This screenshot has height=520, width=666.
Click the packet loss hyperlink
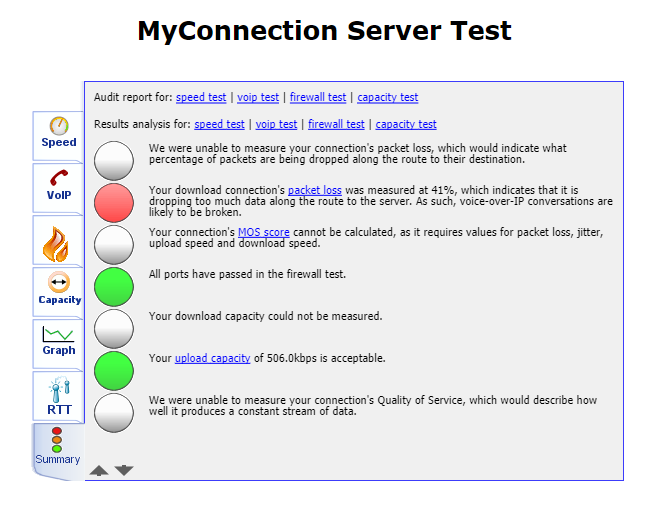point(314,190)
